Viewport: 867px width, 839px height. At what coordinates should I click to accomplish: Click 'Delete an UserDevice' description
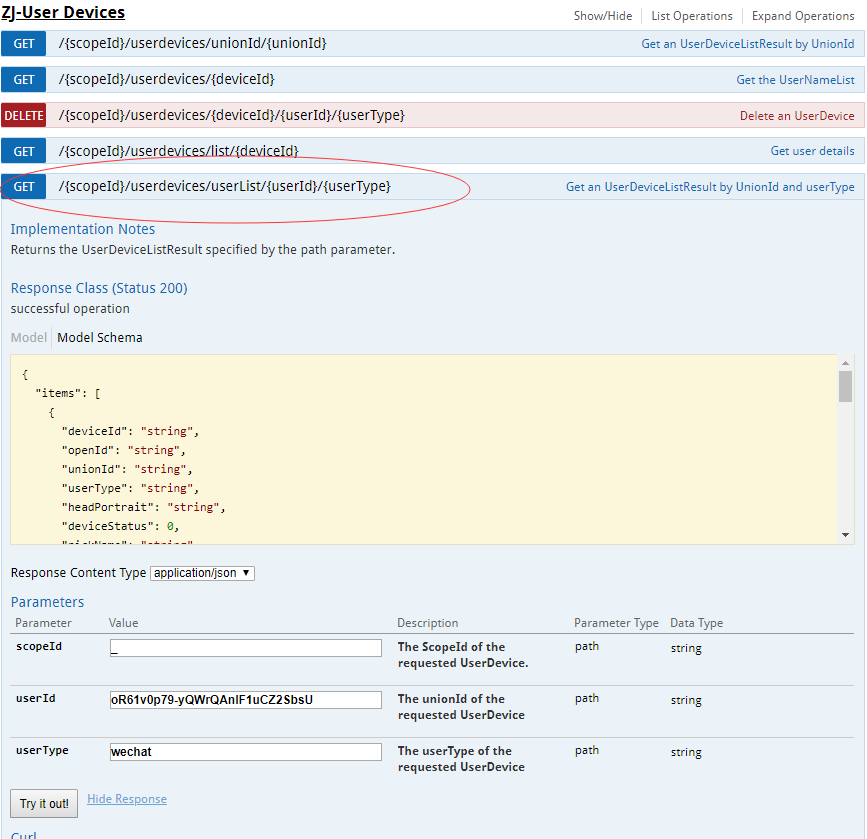coord(797,116)
